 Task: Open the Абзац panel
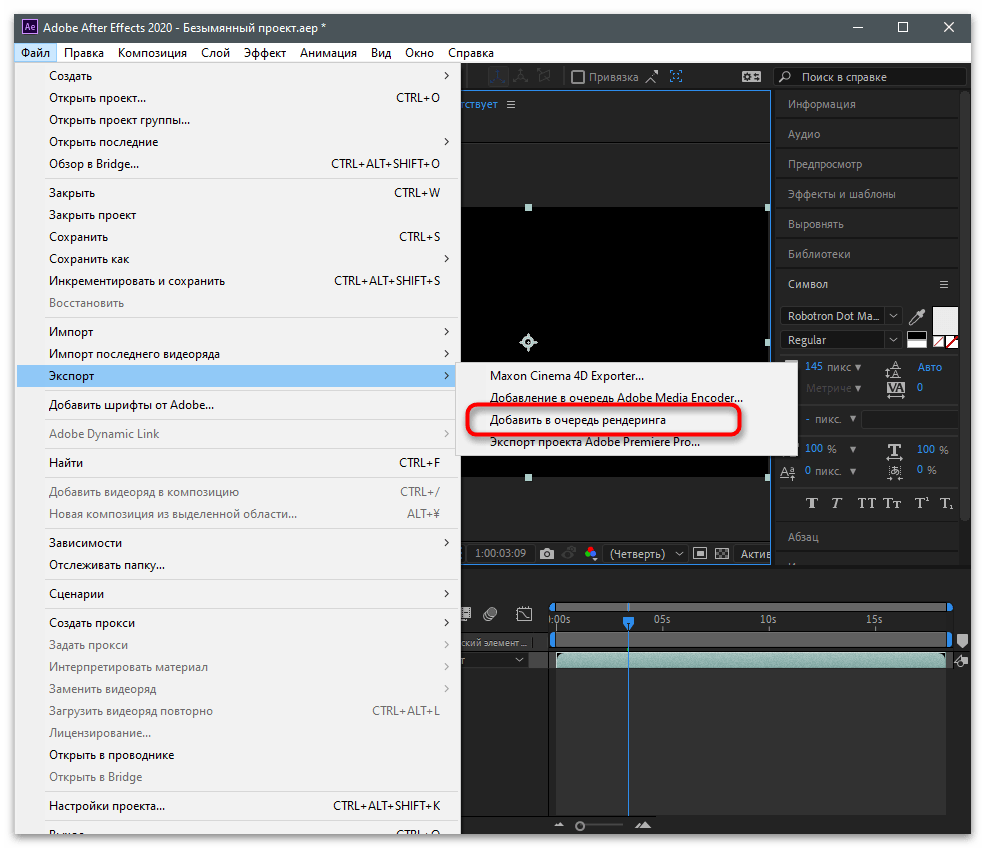(x=803, y=537)
